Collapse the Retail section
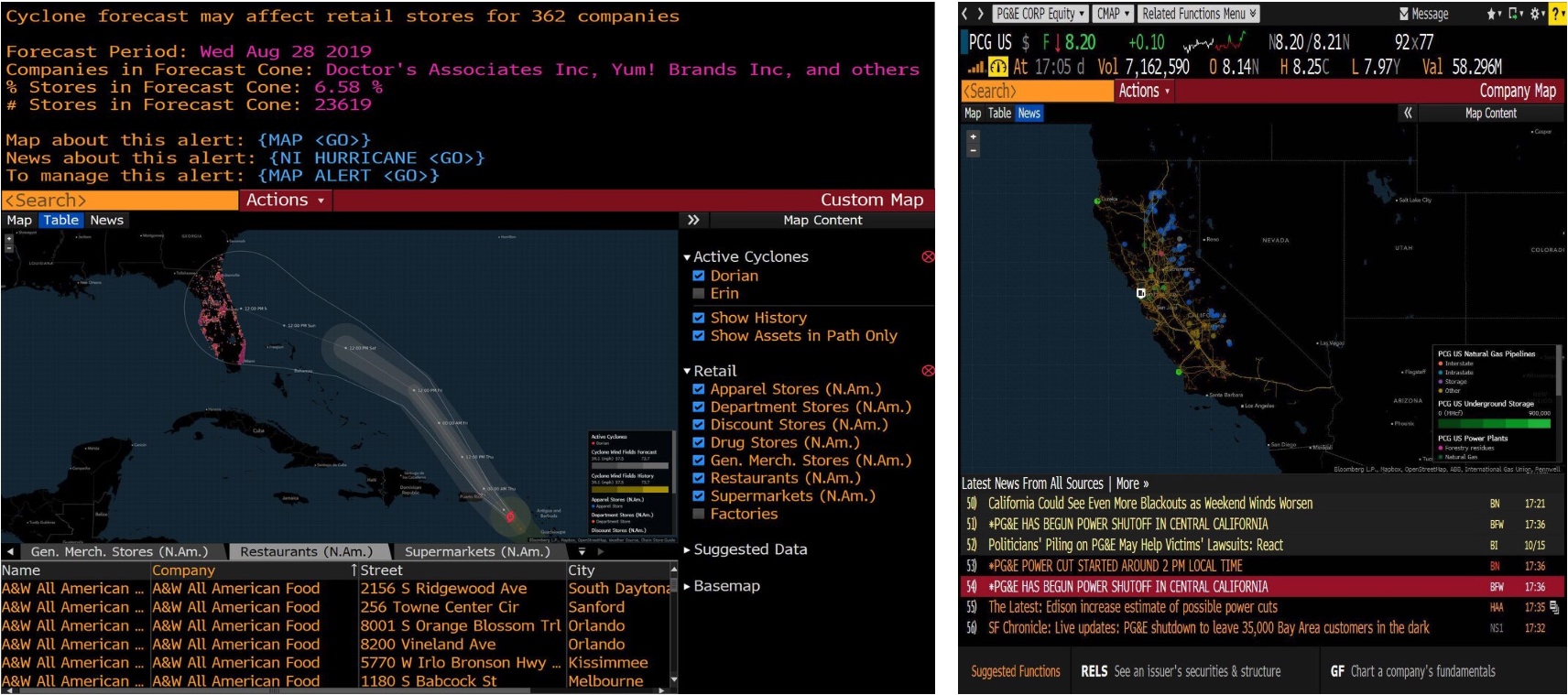1568x695 pixels. pos(687,371)
